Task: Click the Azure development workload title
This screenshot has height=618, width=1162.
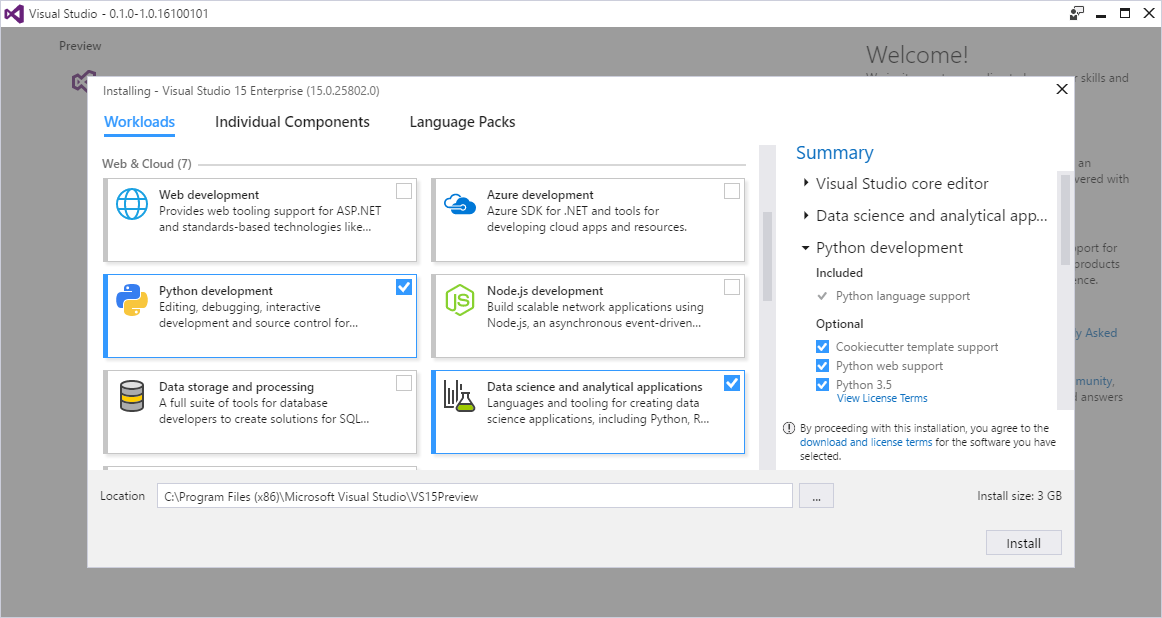Action: click(540, 195)
